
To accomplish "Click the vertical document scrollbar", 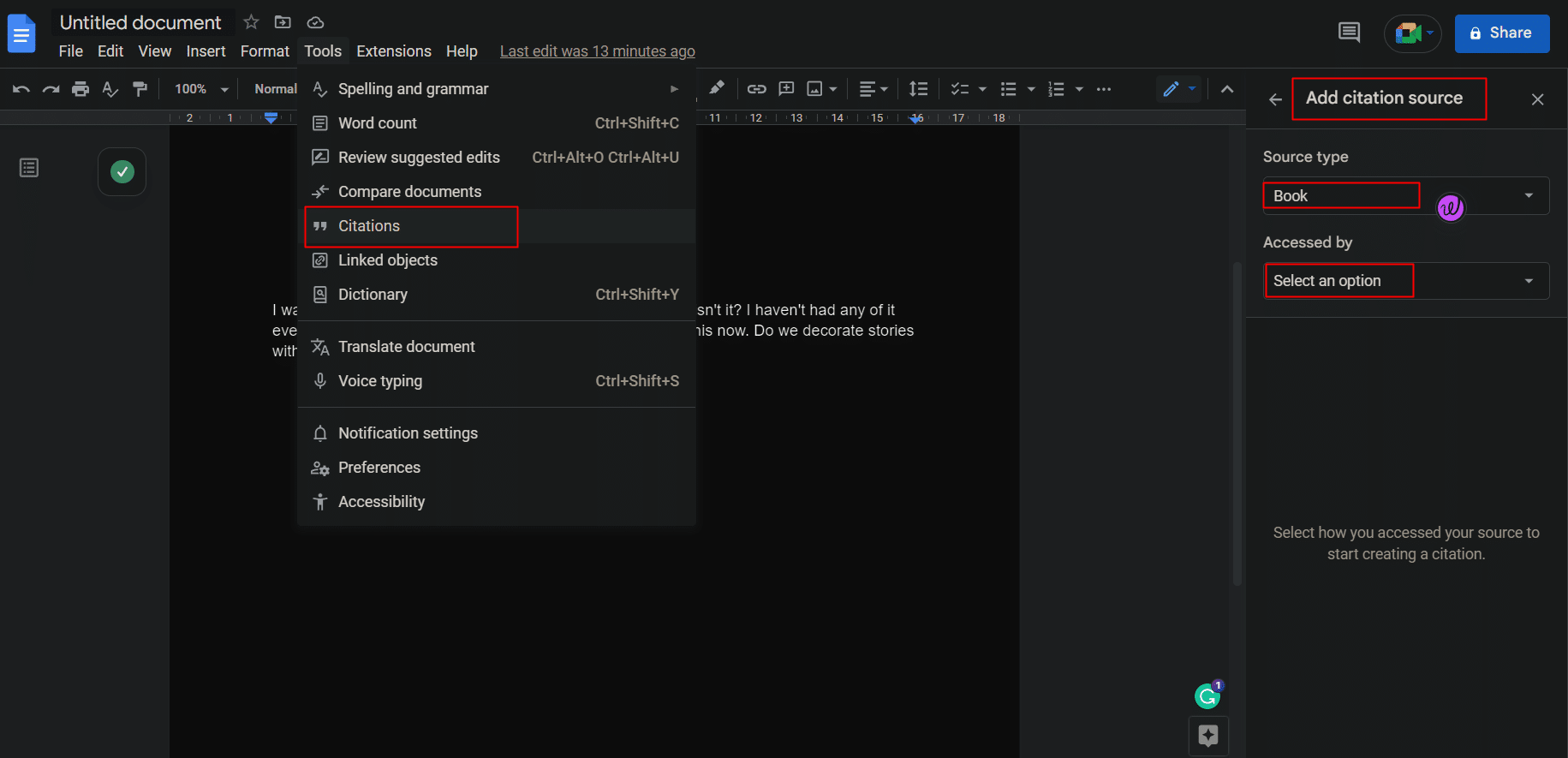I will [x=1237, y=424].
